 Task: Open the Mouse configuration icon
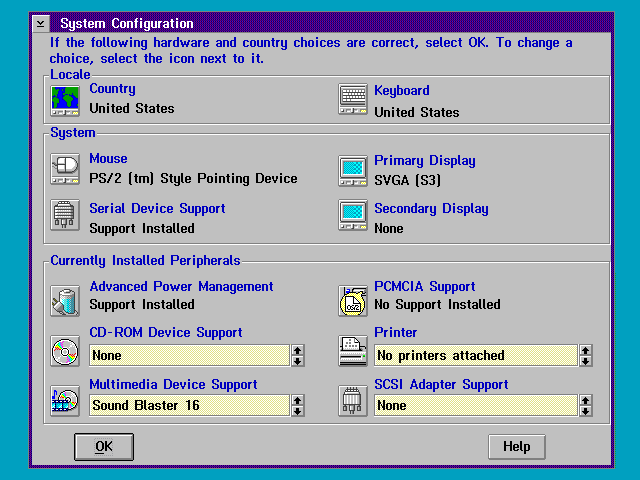tap(65, 169)
